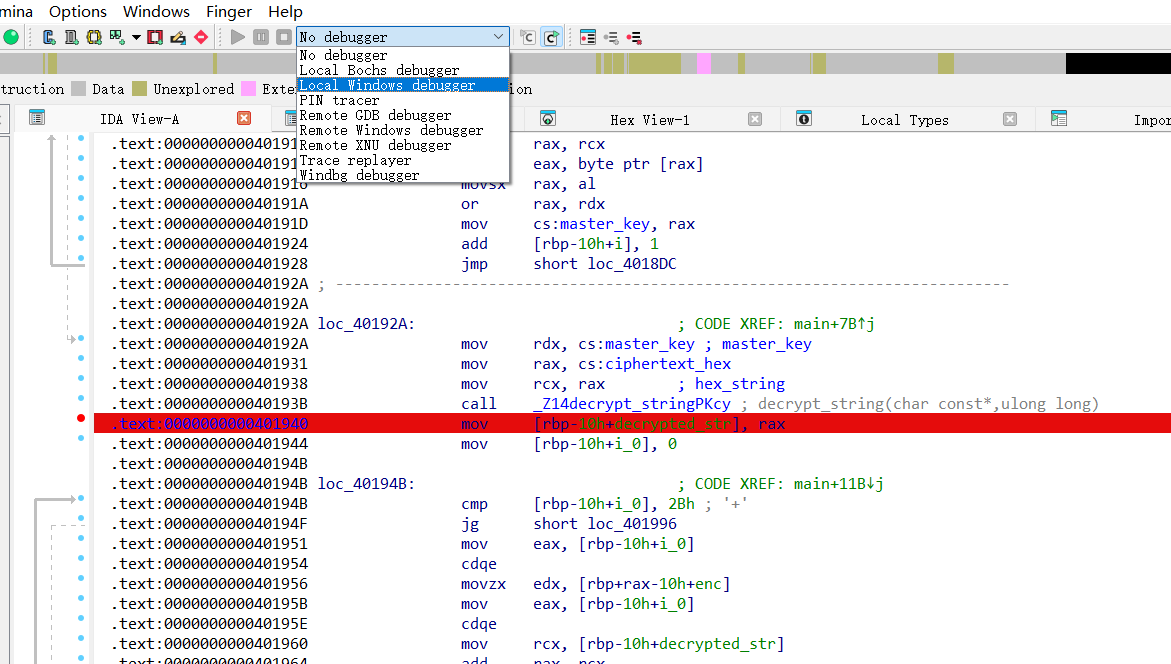Close the IDA View-A tab
Screen dimensions: 1171x664
pyautogui.click(x=243, y=118)
